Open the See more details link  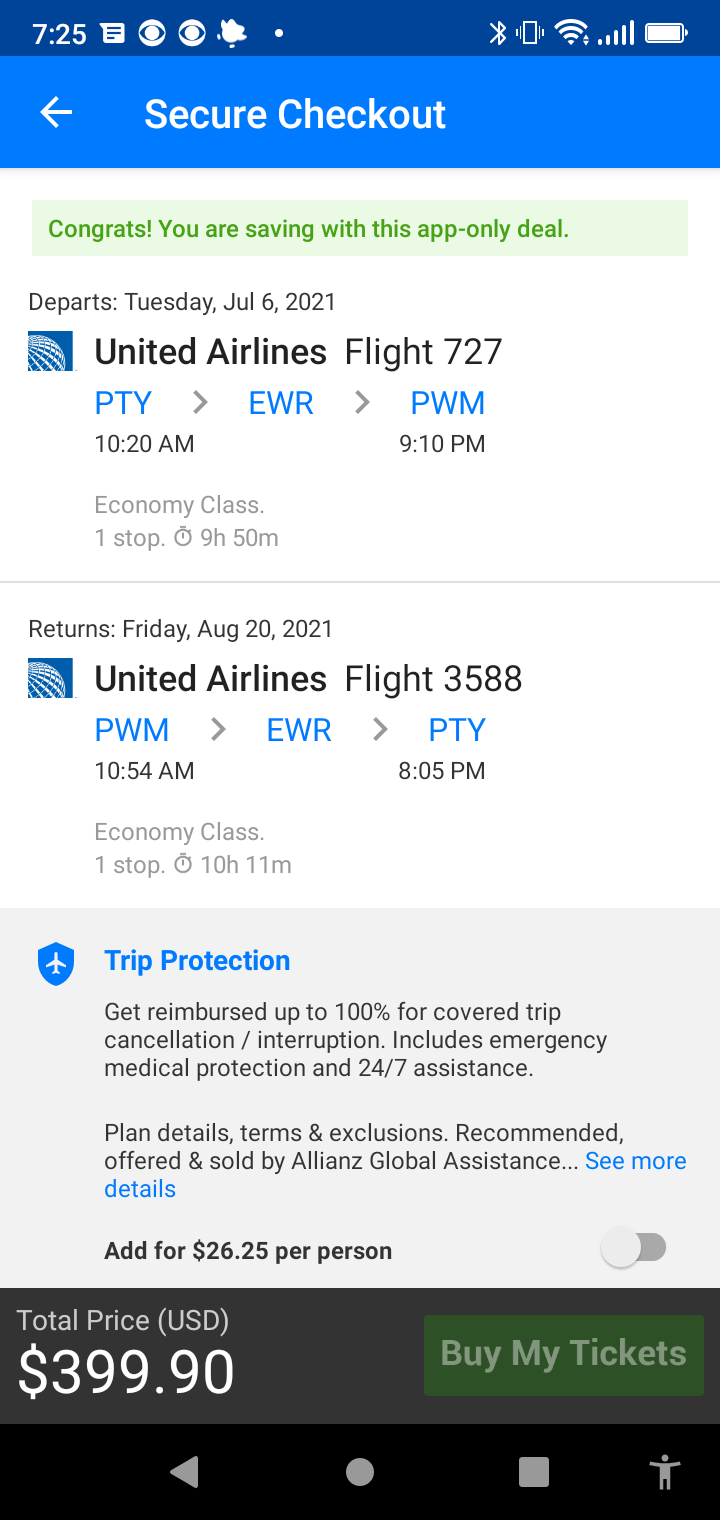coord(635,1161)
